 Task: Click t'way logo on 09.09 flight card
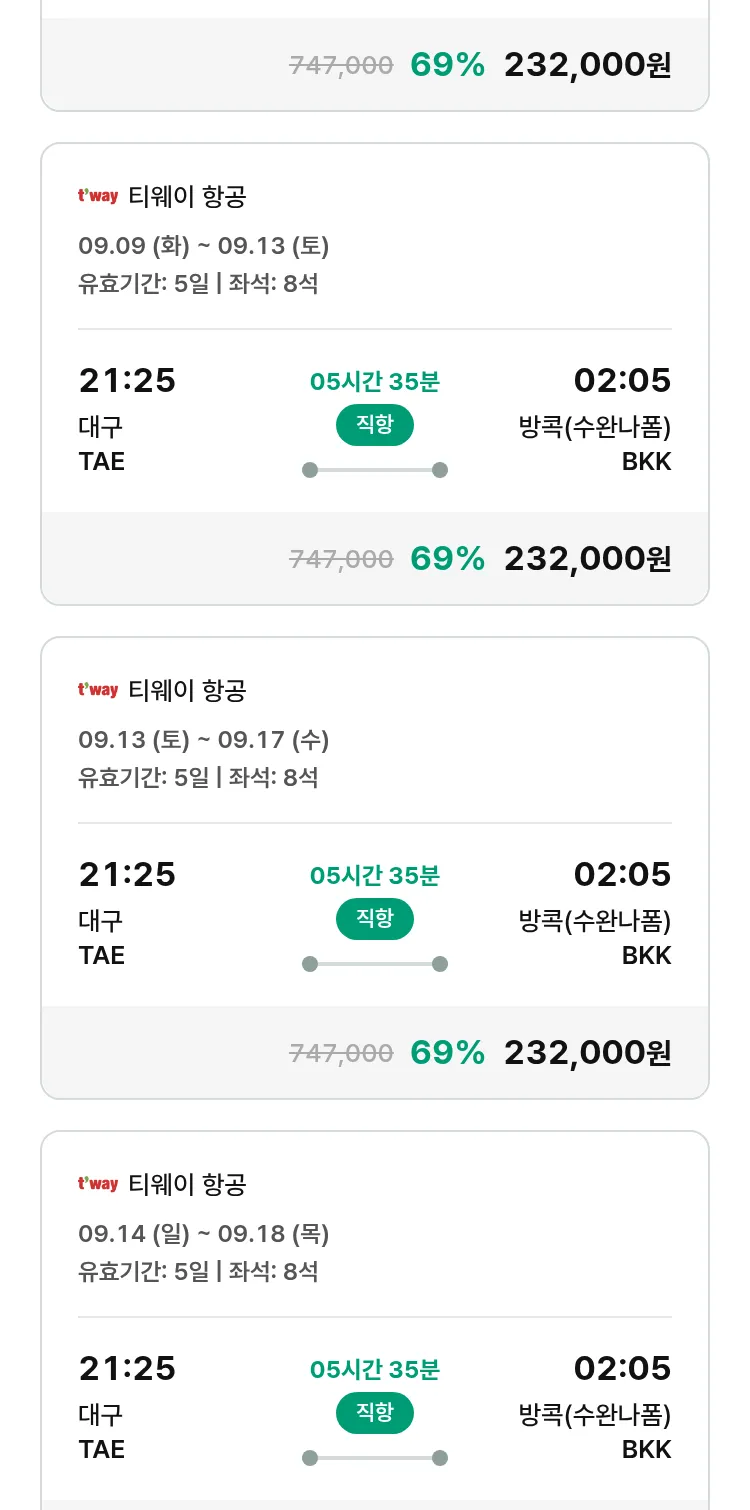98,196
